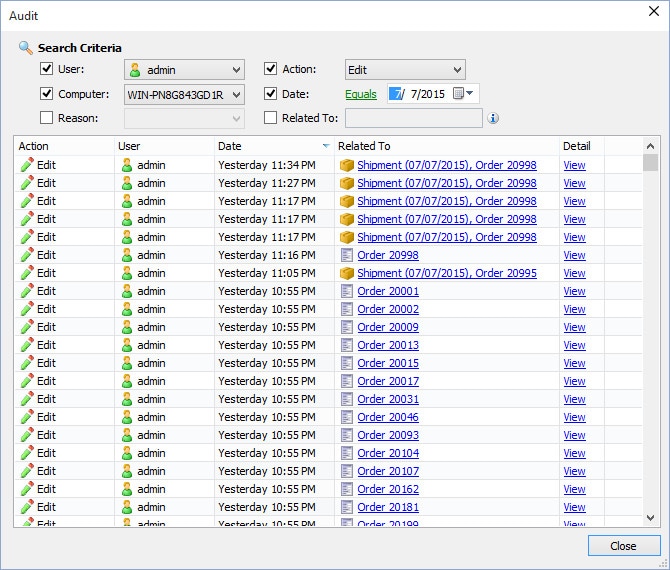
Task: Select the month part of the date field
Action: [397, 94]
